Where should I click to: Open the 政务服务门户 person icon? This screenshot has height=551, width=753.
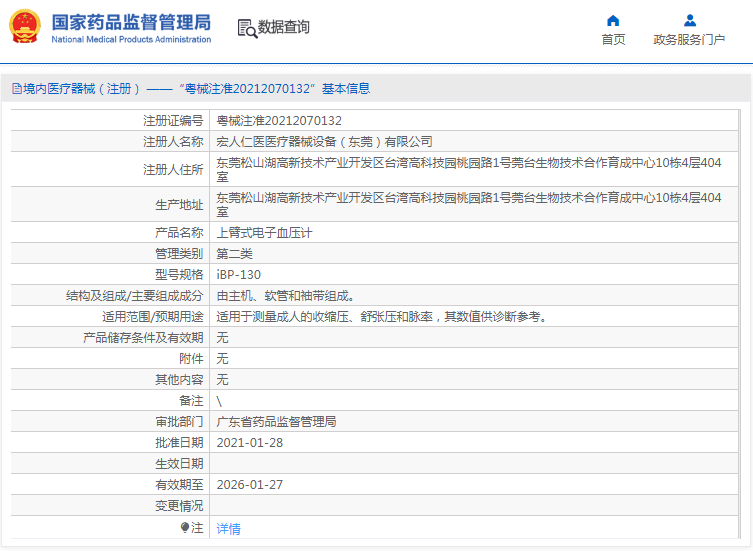(x=690, y=20)
